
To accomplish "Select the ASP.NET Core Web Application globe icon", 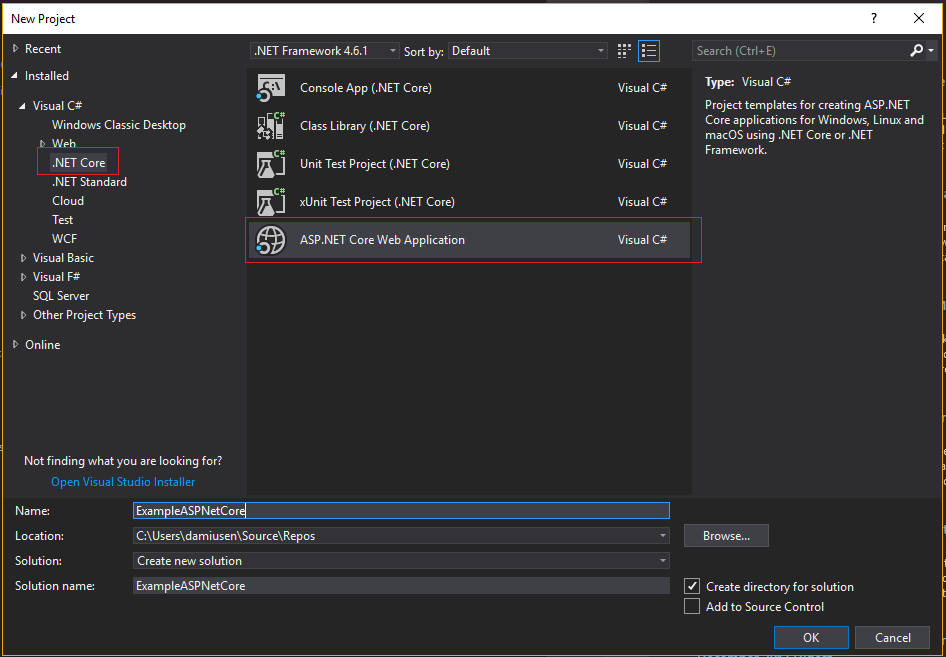I will click(x=270, y=240).
